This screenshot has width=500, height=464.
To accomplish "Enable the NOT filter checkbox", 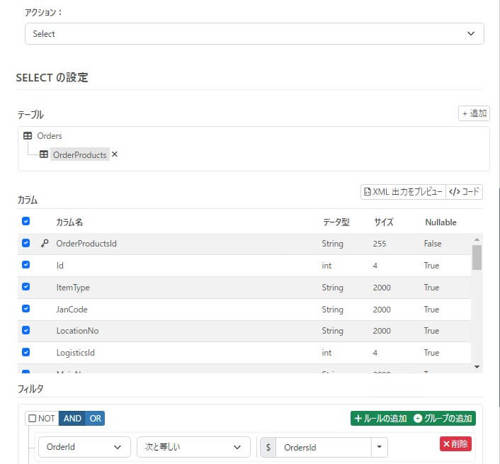I will 32,418.
